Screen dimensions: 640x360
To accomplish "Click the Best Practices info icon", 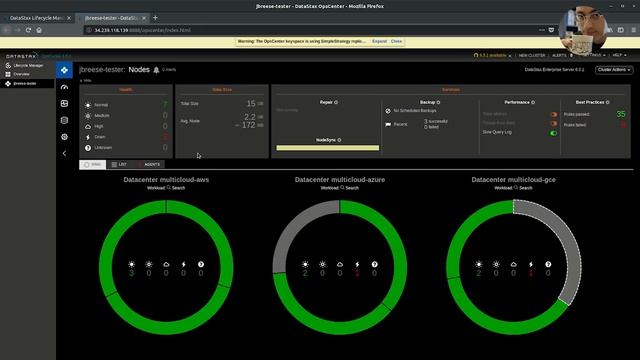I will [607, 102].
